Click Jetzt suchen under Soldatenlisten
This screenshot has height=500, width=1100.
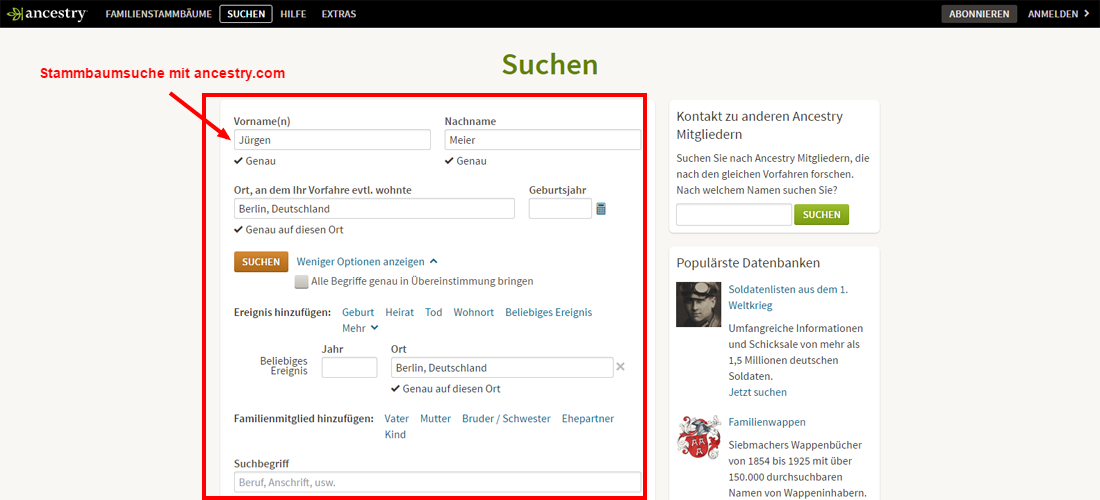pos(758,392)
